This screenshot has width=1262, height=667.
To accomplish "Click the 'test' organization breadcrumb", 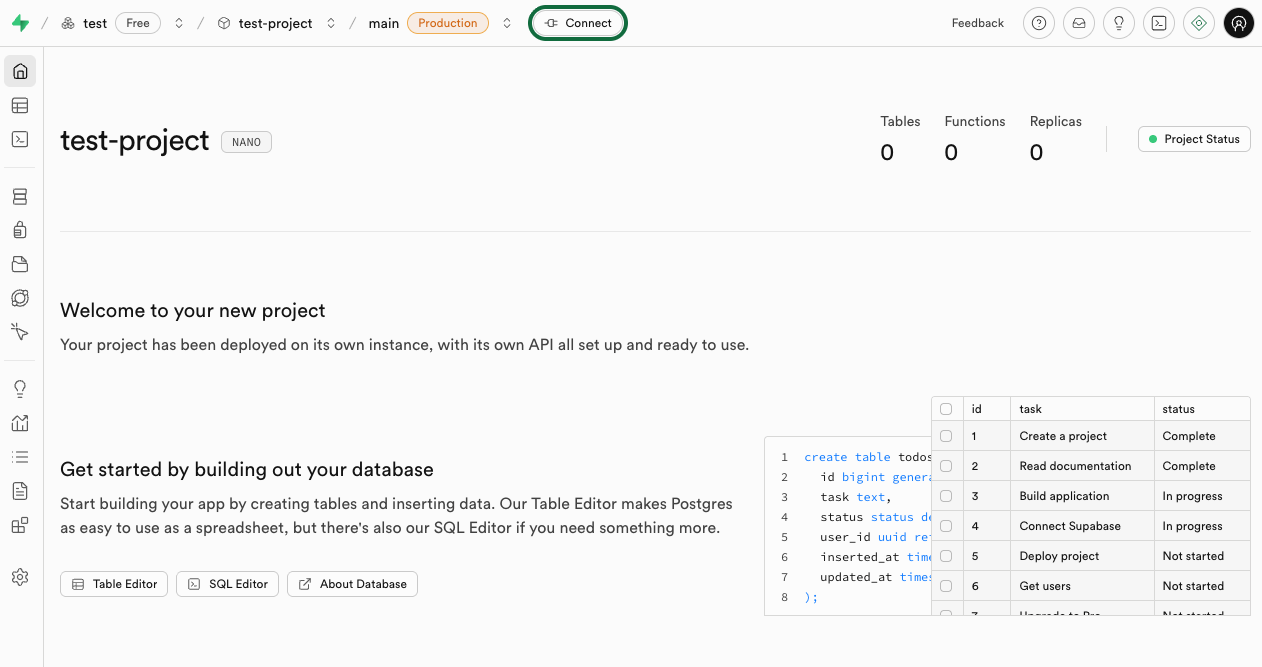I will (x=95, y=23).
